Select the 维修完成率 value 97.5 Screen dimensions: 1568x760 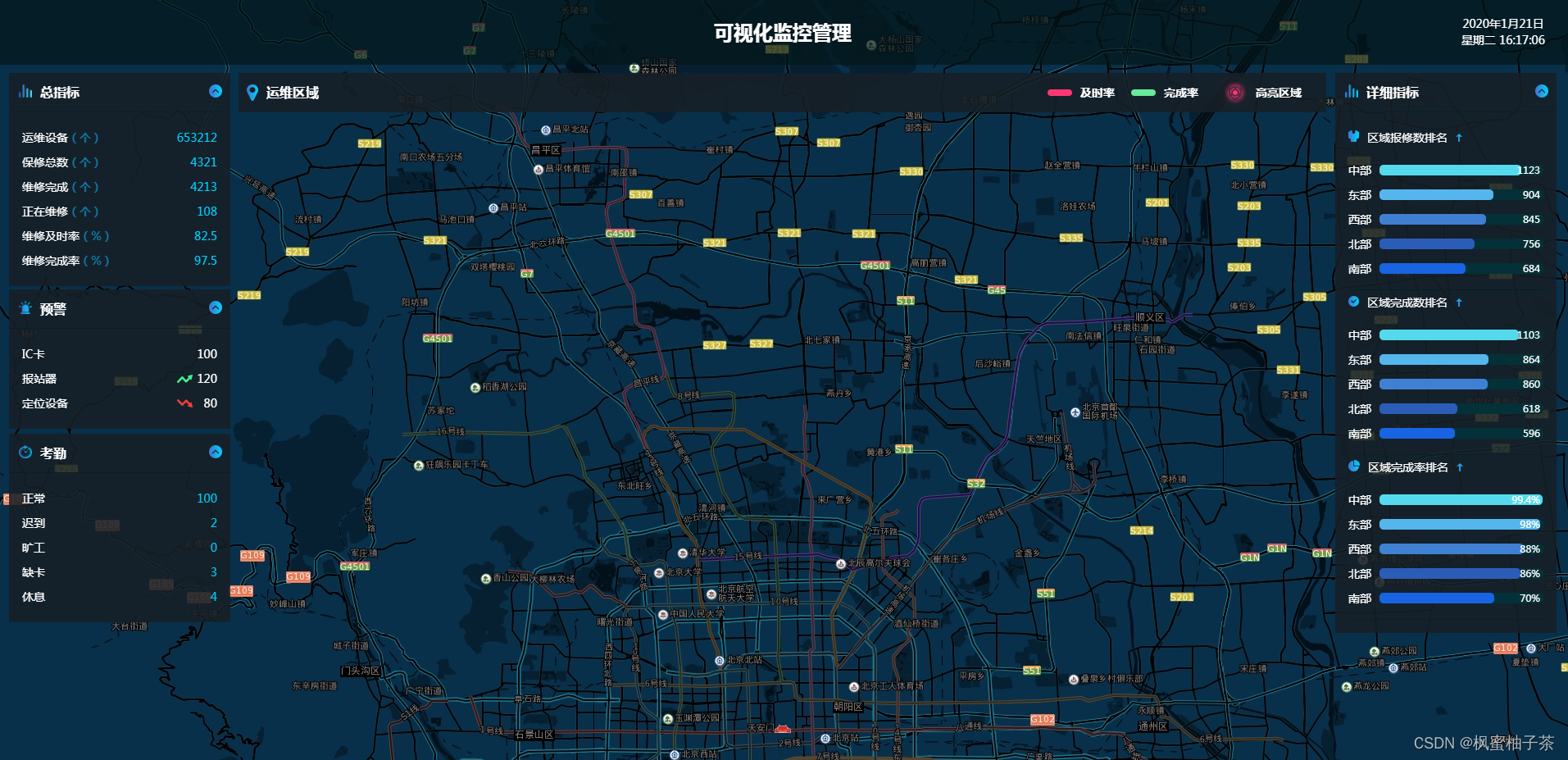coord(206,261)
